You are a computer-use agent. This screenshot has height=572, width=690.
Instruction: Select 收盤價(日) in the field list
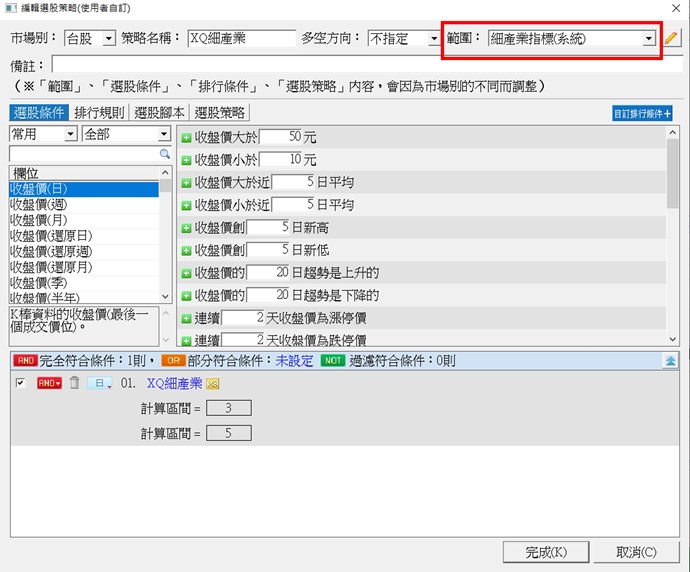pos(84,189)
